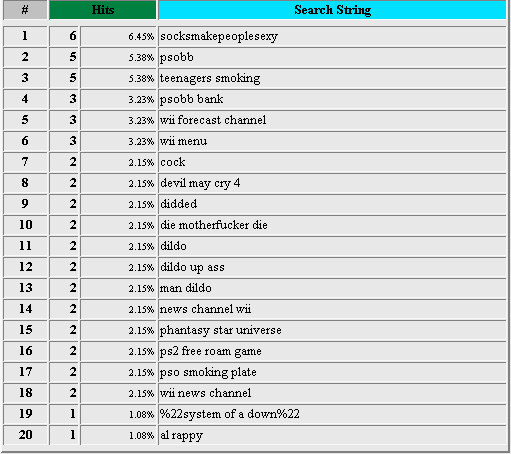This screenshot has width=511, height=454.
Task: Select rank number 20 cell
Action: coord(25,435)
